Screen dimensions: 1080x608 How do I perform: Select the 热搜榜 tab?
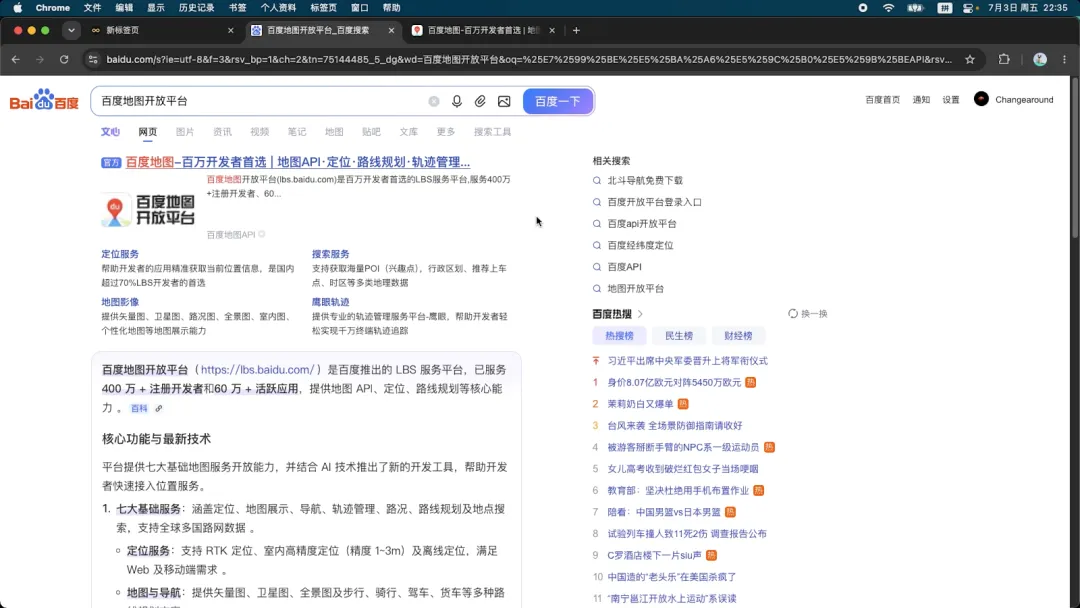click(x=619, y=336)
